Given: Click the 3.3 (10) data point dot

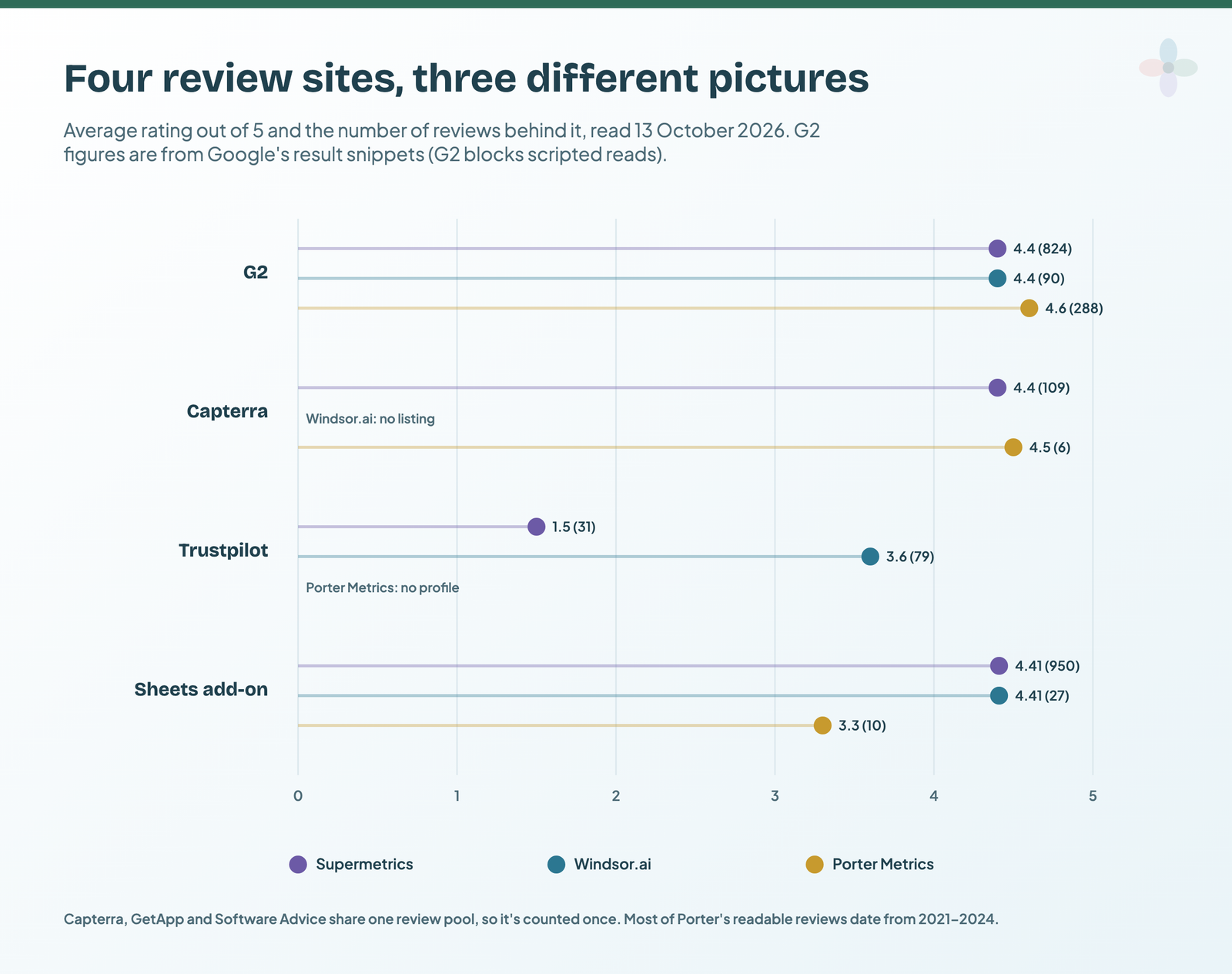Looking at the screenshot, I should pyautogui.click(x=822, y=725).
